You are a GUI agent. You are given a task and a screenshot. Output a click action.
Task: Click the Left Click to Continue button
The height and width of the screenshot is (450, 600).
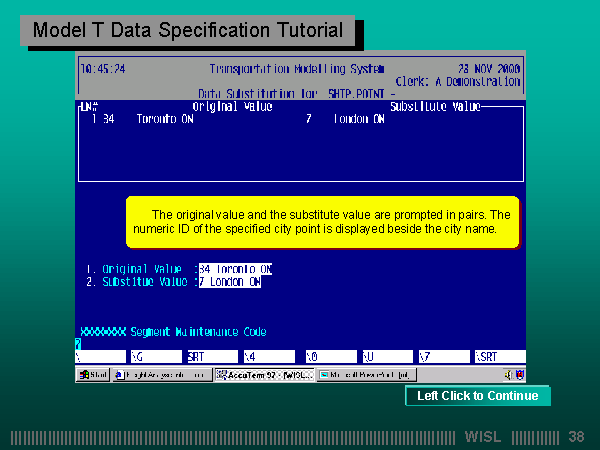pos(477,396)
